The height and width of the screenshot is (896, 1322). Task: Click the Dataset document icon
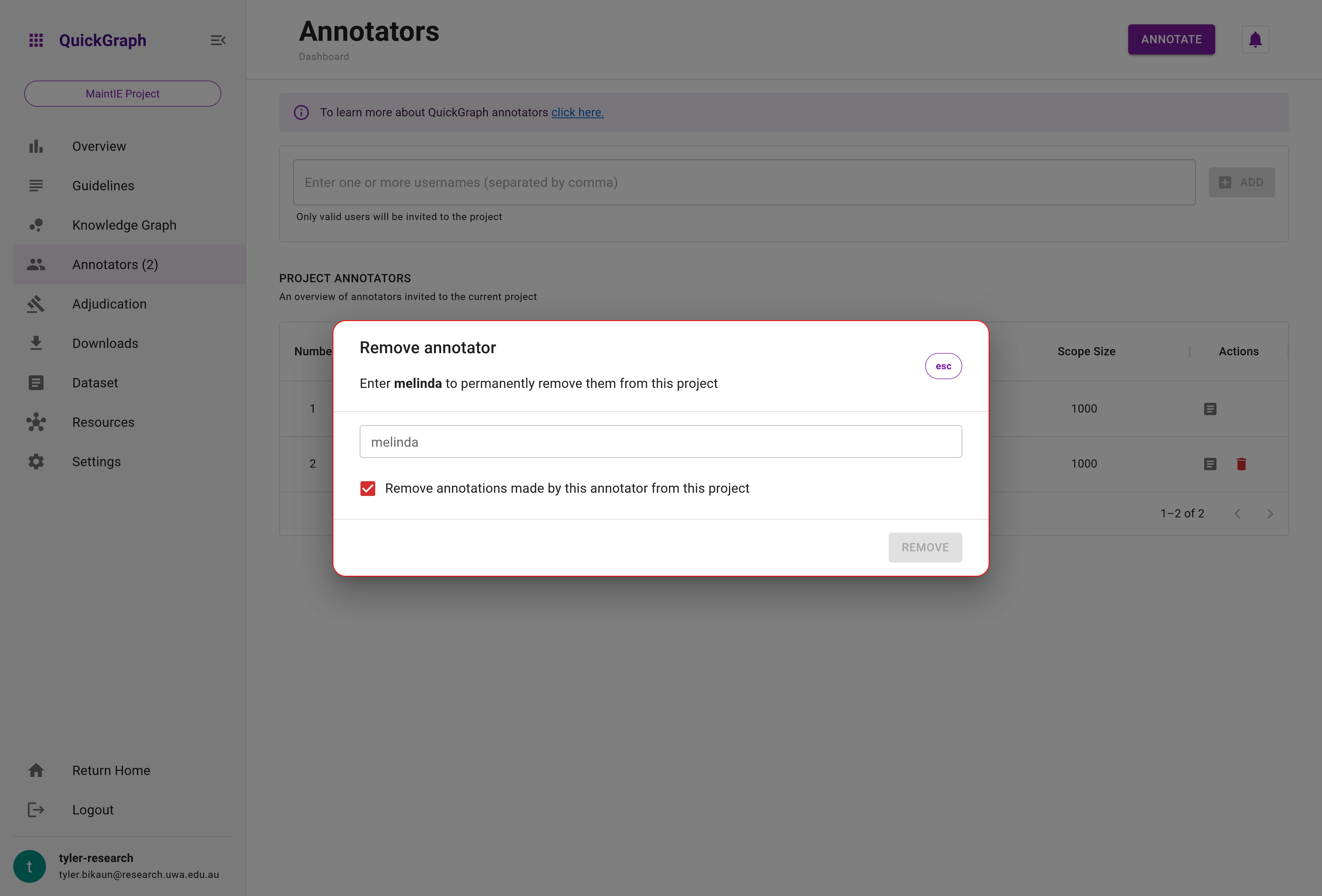(36, 382)
